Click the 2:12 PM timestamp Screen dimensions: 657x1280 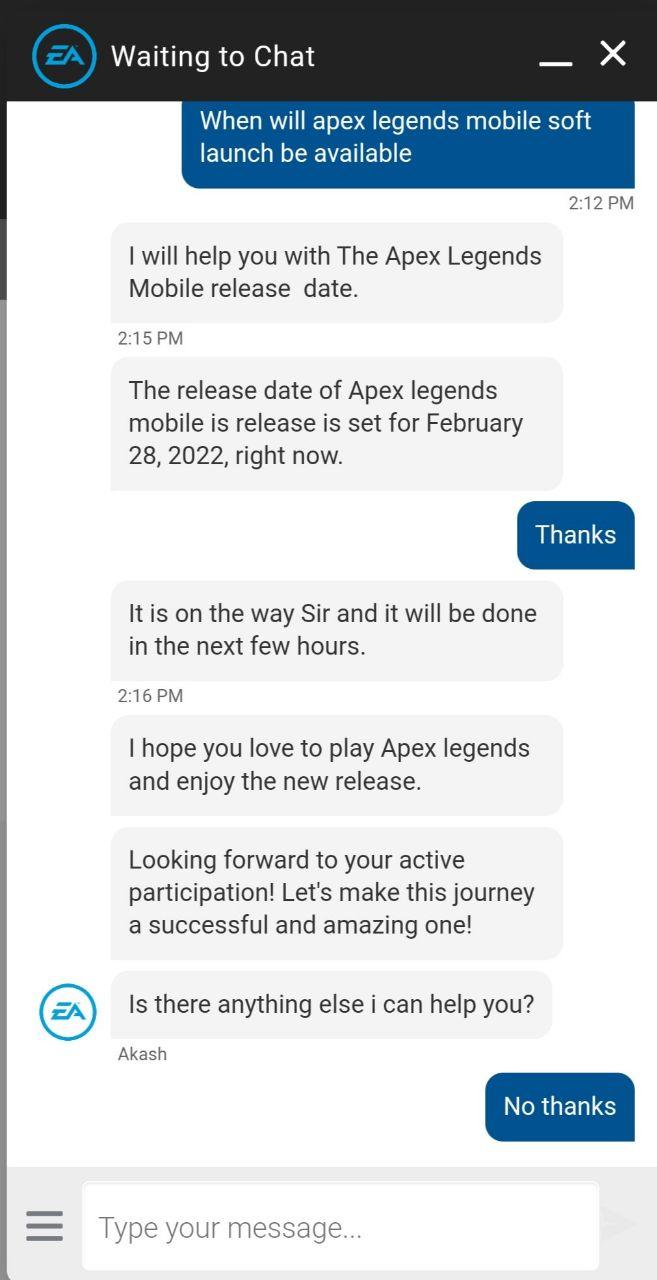point(601,203)
